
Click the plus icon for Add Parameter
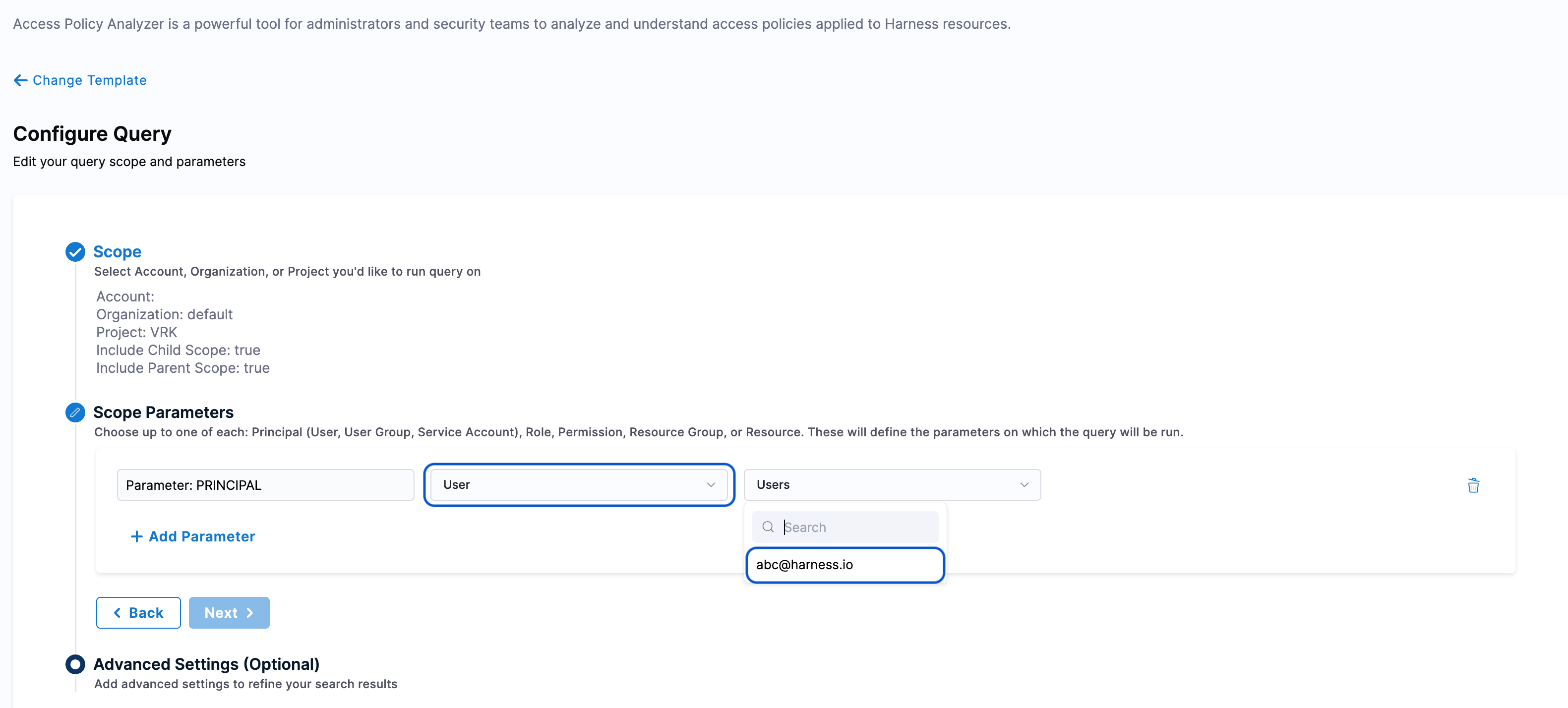coord(136,536)
